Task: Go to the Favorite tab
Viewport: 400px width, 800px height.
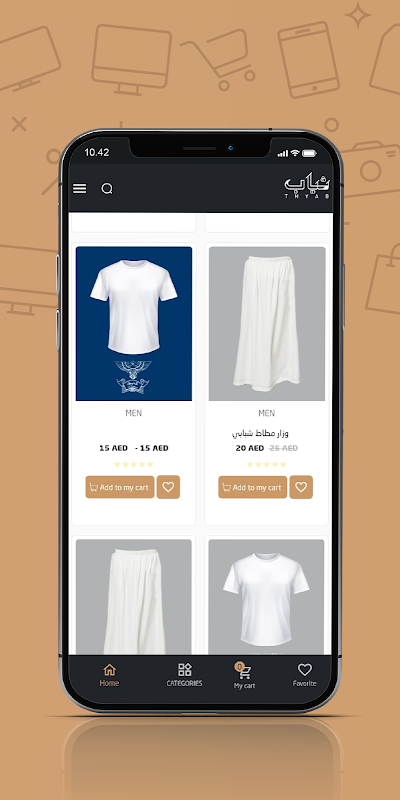Action: [305, 676]
